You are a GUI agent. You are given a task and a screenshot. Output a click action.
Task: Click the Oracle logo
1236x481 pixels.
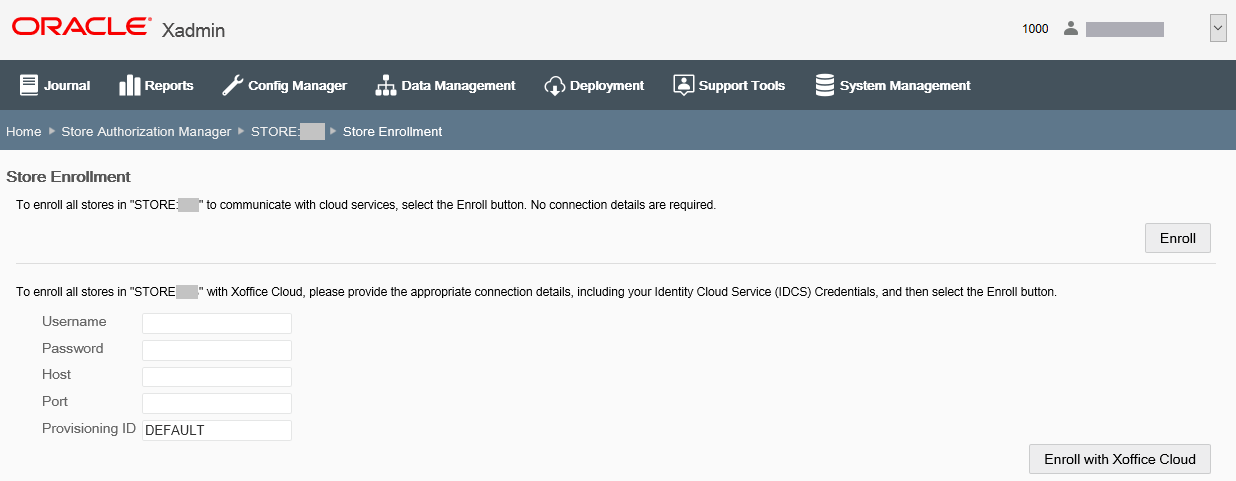(x=82, y=27)
